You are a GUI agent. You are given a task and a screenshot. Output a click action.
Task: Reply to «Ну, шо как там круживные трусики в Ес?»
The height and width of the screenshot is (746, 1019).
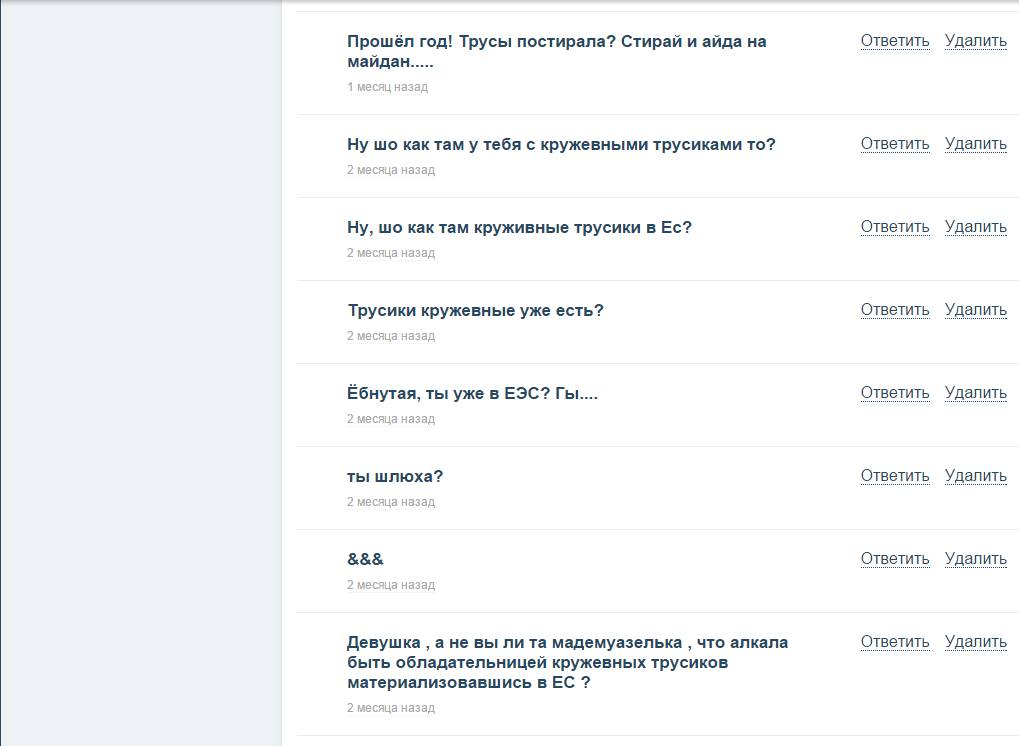pyautogui.click(x=893, y=227)
